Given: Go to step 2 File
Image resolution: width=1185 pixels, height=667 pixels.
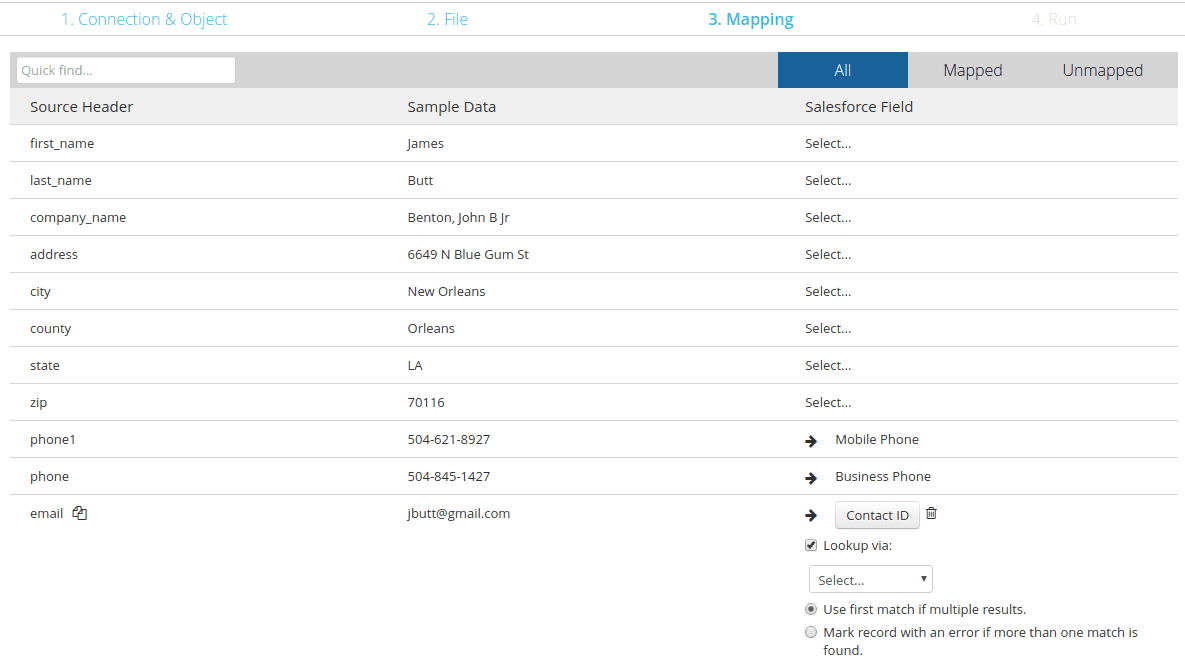Looking at the screenshot, I should click(447, 19).
